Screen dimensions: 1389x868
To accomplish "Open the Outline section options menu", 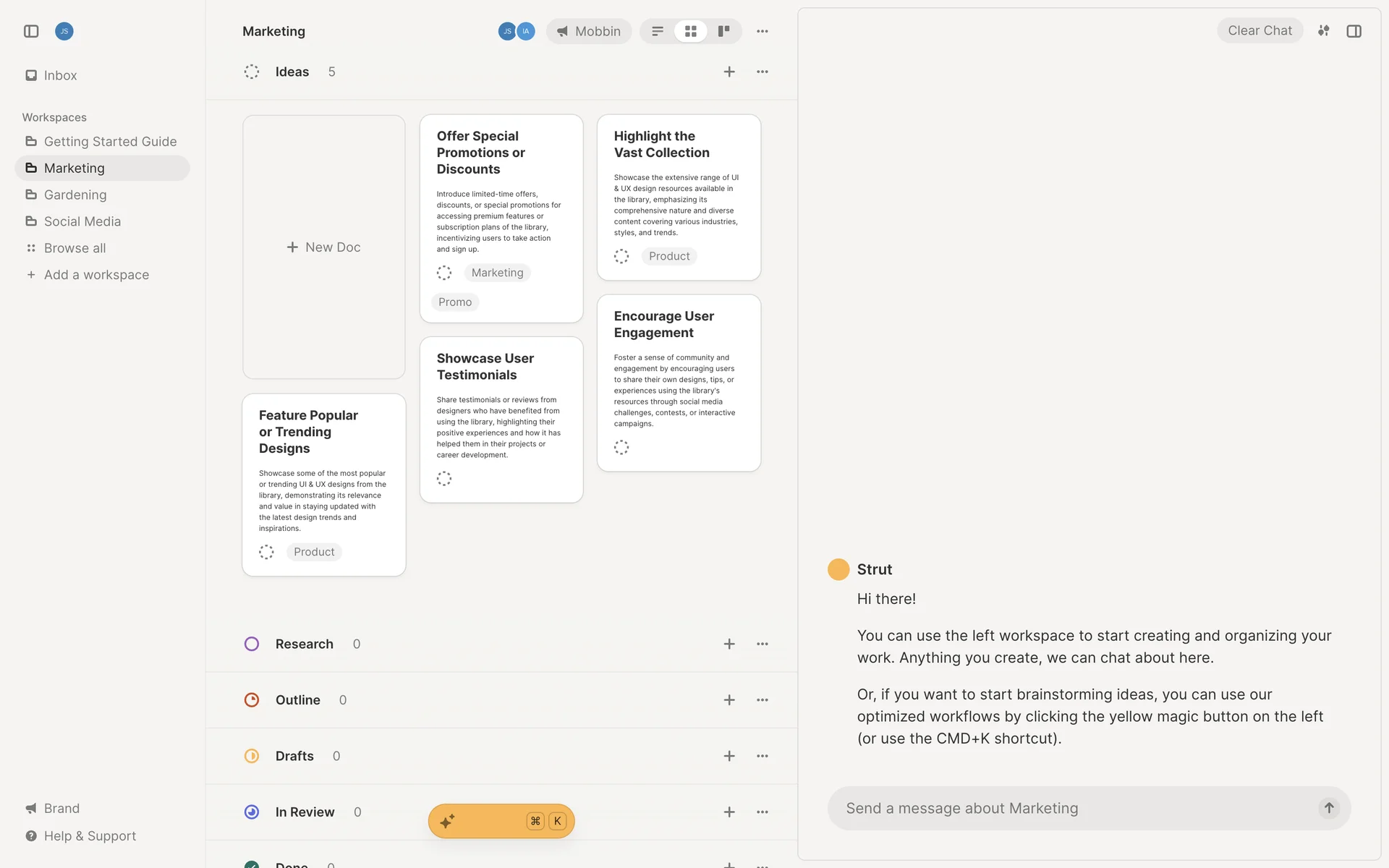I will click(x=763, y=700).
